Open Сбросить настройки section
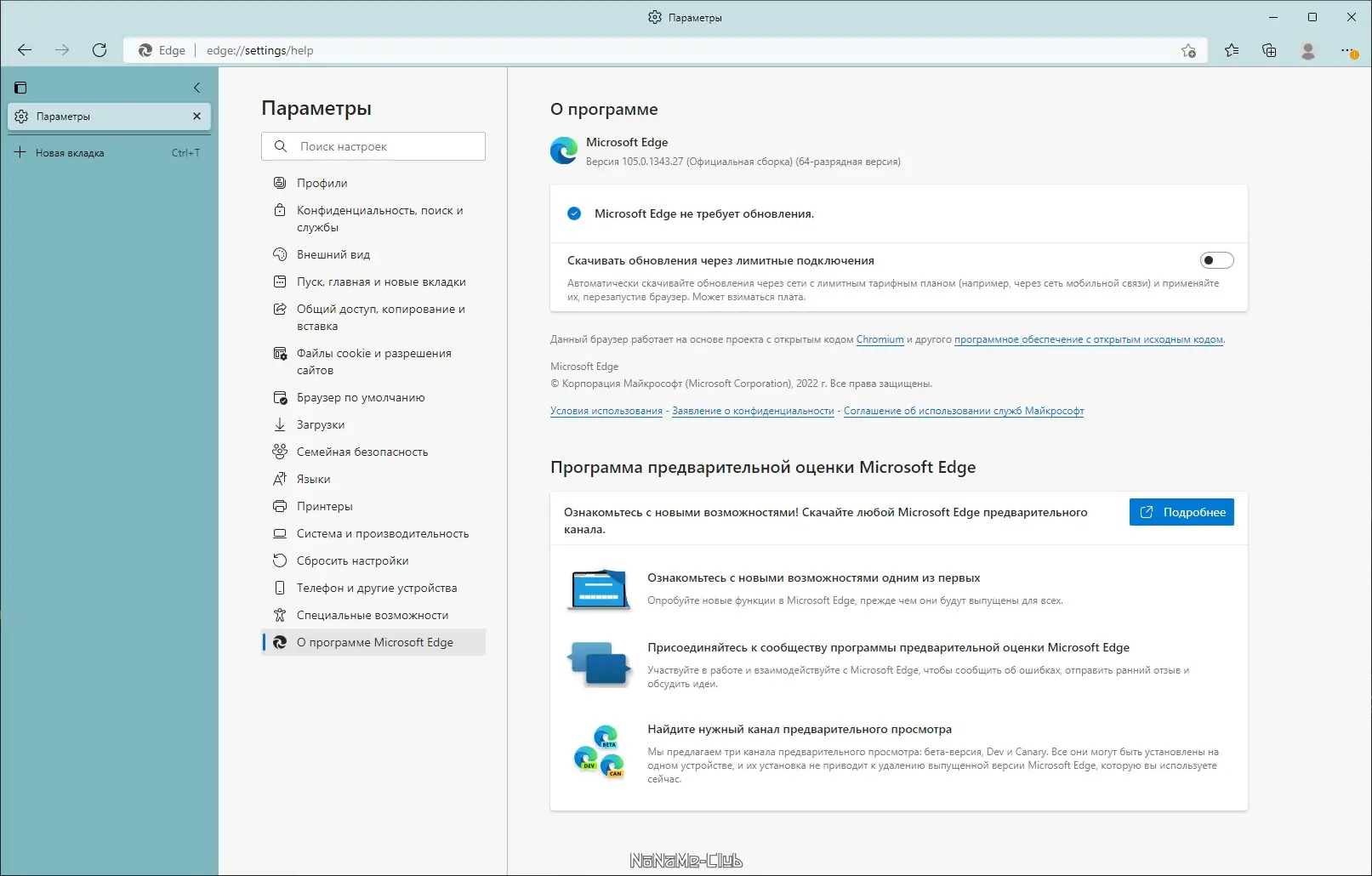Screen dimensions: 1372x876 coord(373,560)
